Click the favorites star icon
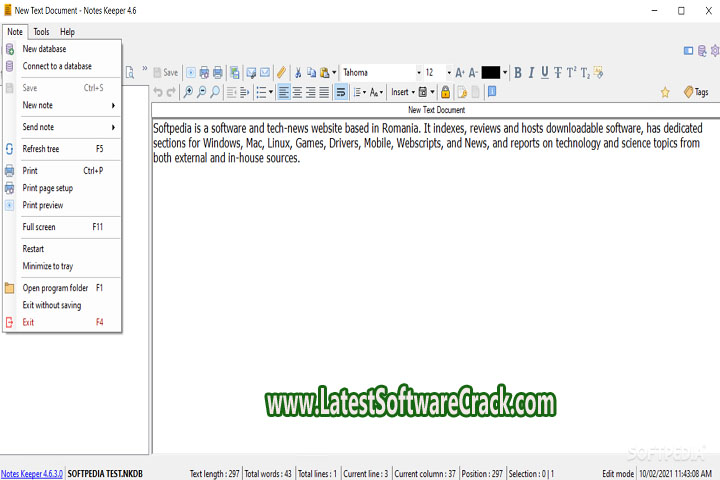 [x=665, y=92]
